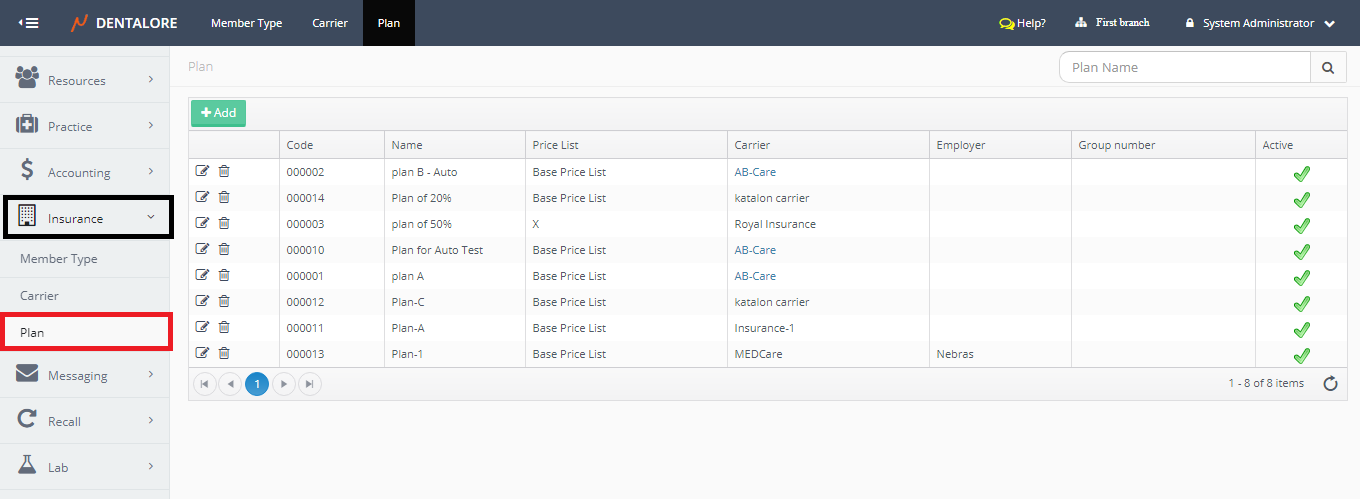
Task: Click edit icon for plan B - Auto
Action: 203,171
